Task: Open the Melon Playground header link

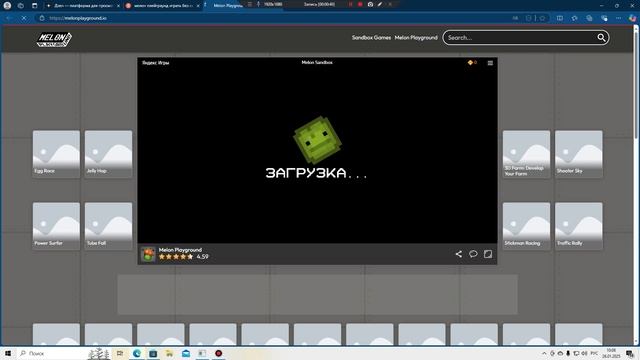Action: coord(416,38)
